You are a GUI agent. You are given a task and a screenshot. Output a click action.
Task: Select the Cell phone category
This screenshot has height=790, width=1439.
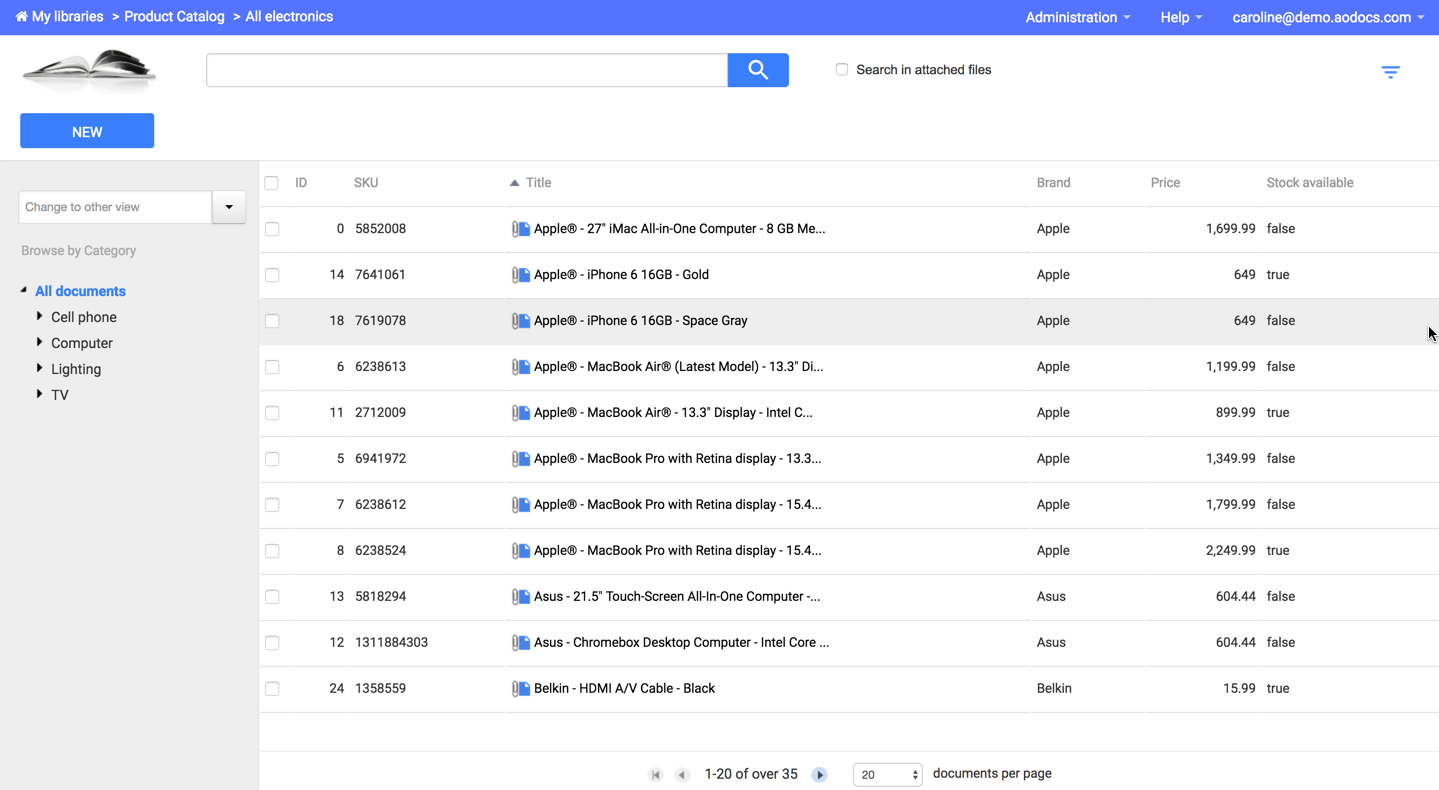(84, 317)
